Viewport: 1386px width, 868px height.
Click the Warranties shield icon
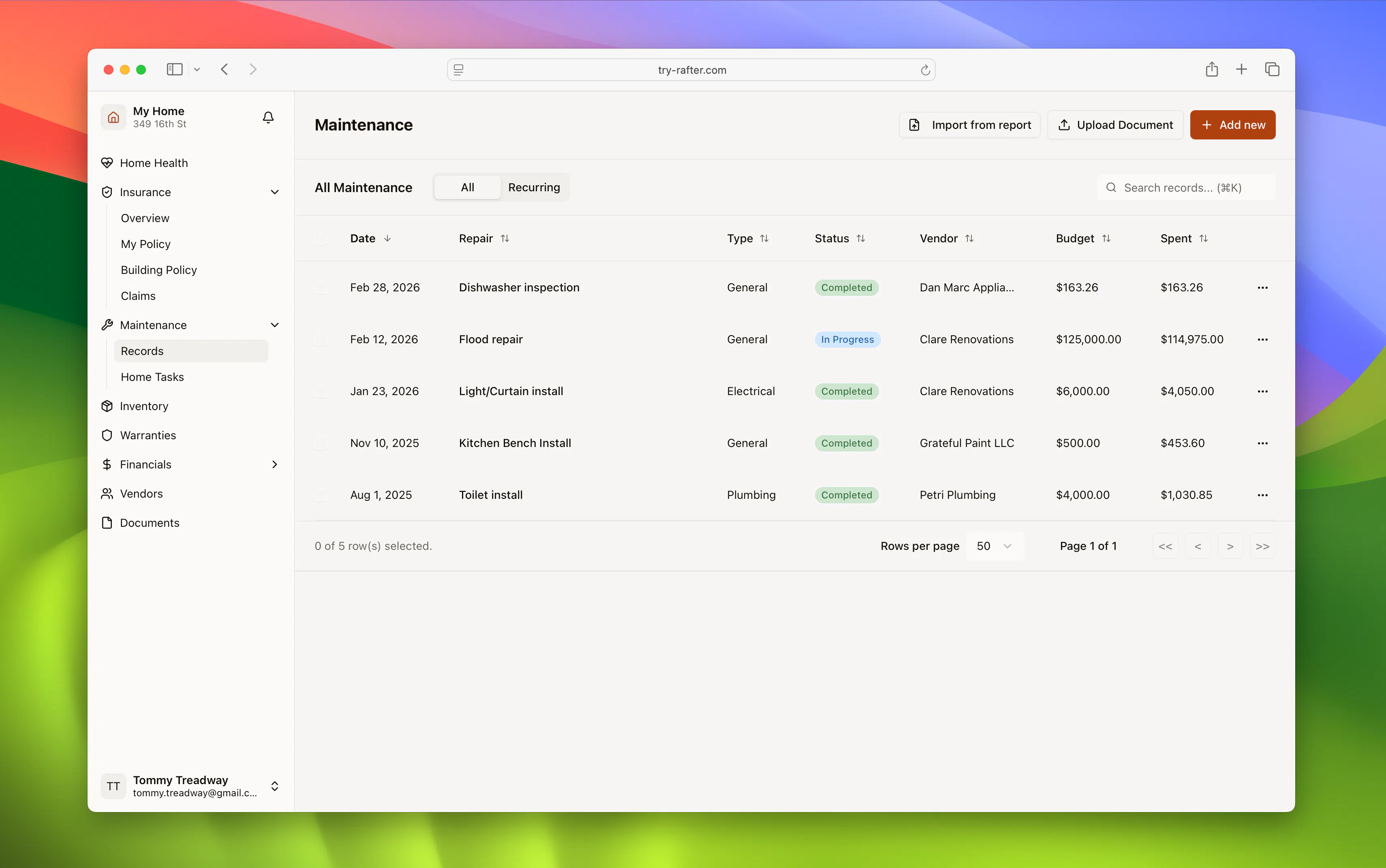tap(107, 436)
